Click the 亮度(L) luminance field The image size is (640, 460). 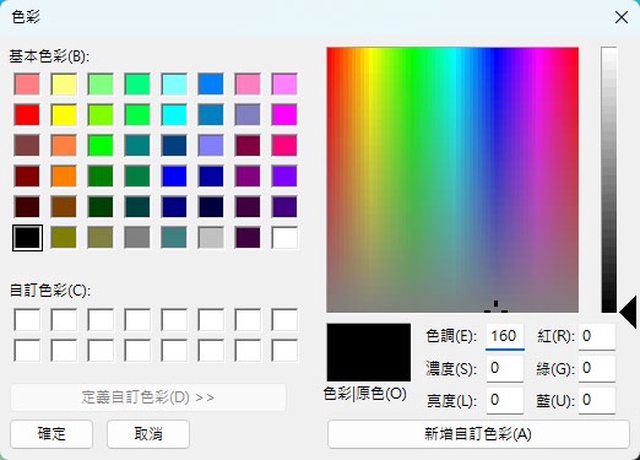point(505,401)
